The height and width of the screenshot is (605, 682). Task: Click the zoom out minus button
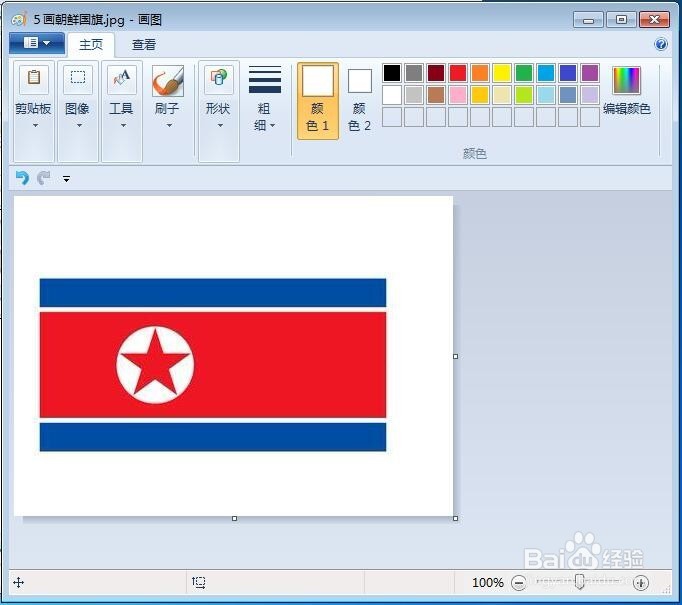pos(518,582)
